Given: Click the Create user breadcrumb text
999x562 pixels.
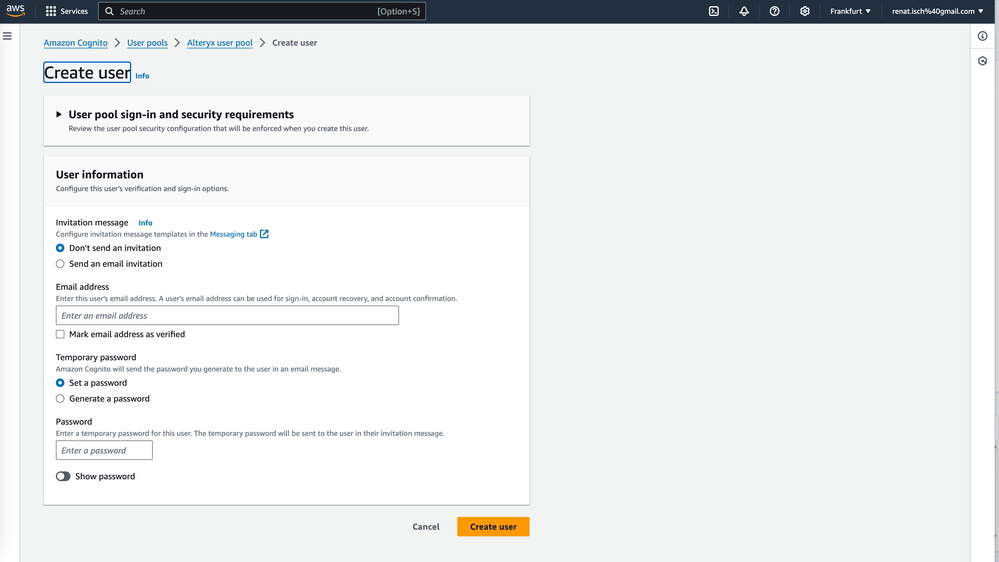Looking at the screenshot, I should click(294, 43).
